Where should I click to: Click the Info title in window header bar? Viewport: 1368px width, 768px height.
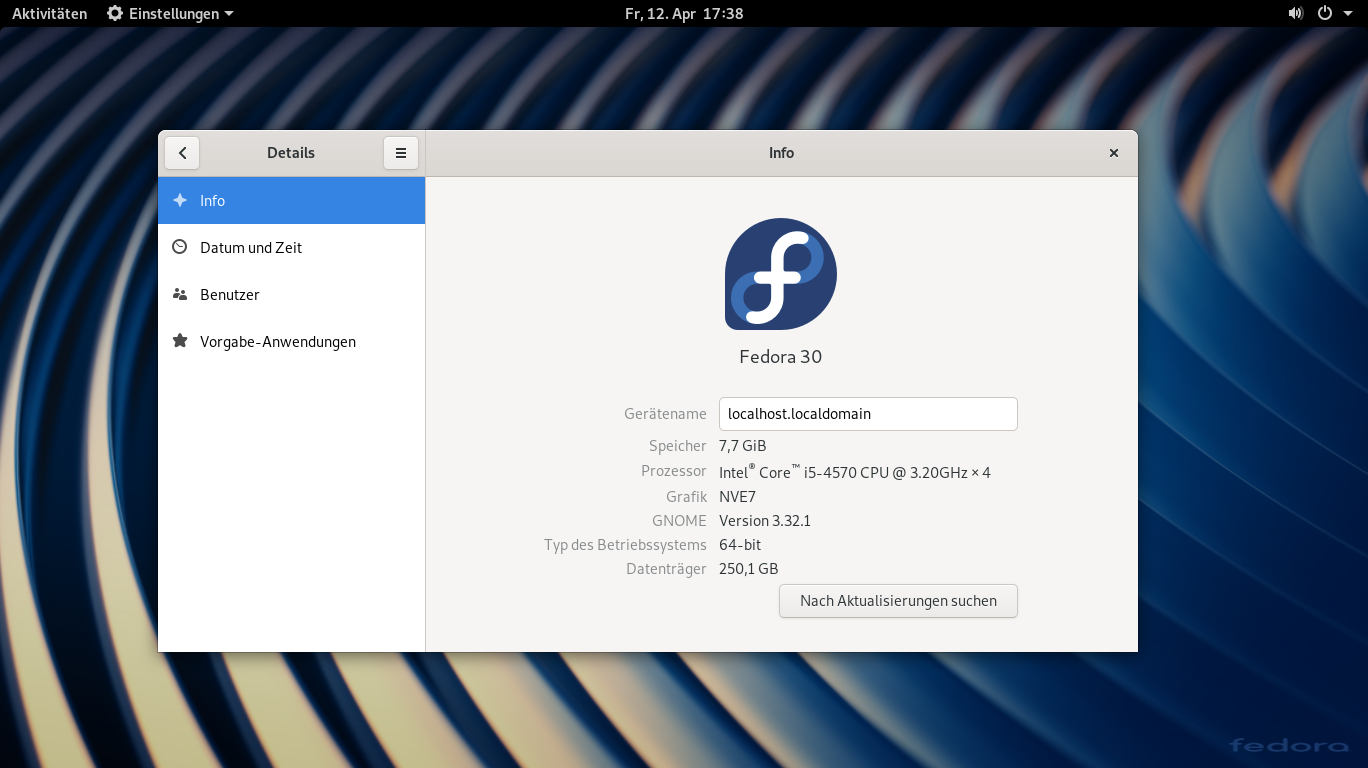781,153
